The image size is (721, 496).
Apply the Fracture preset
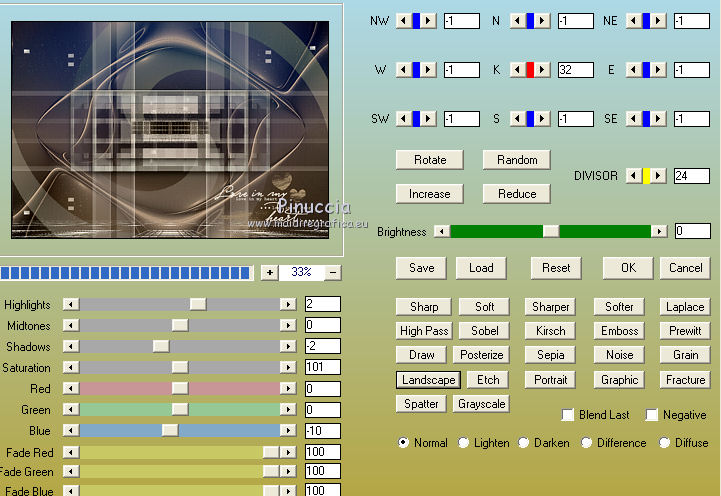pos(685,380)
